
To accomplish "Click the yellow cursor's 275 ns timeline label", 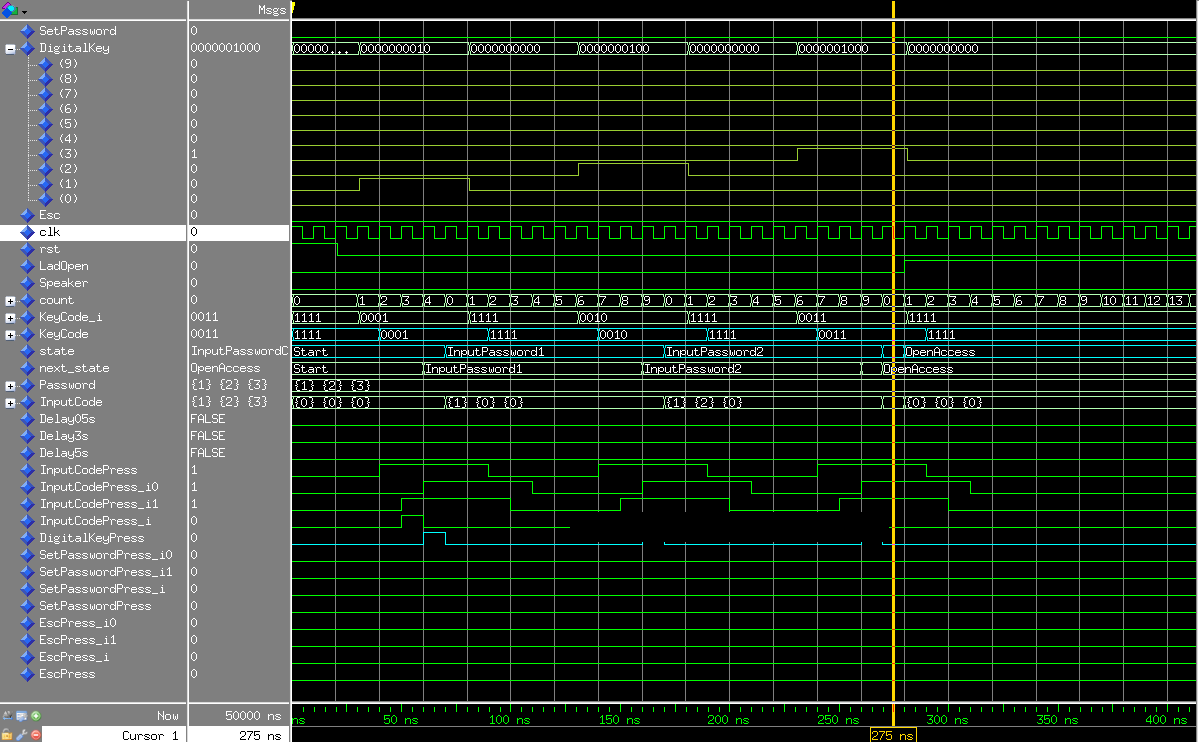I will click(x=892, y=735).
